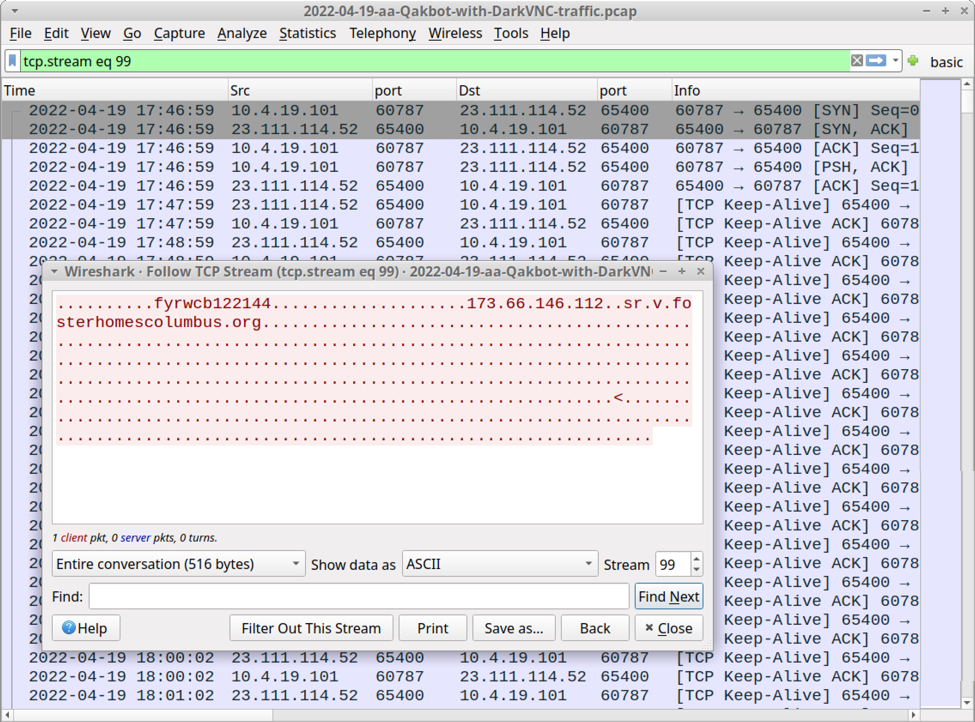Click the Help button in stream dialog
This screenshot has height=722, width=975.
coord(86,628)
